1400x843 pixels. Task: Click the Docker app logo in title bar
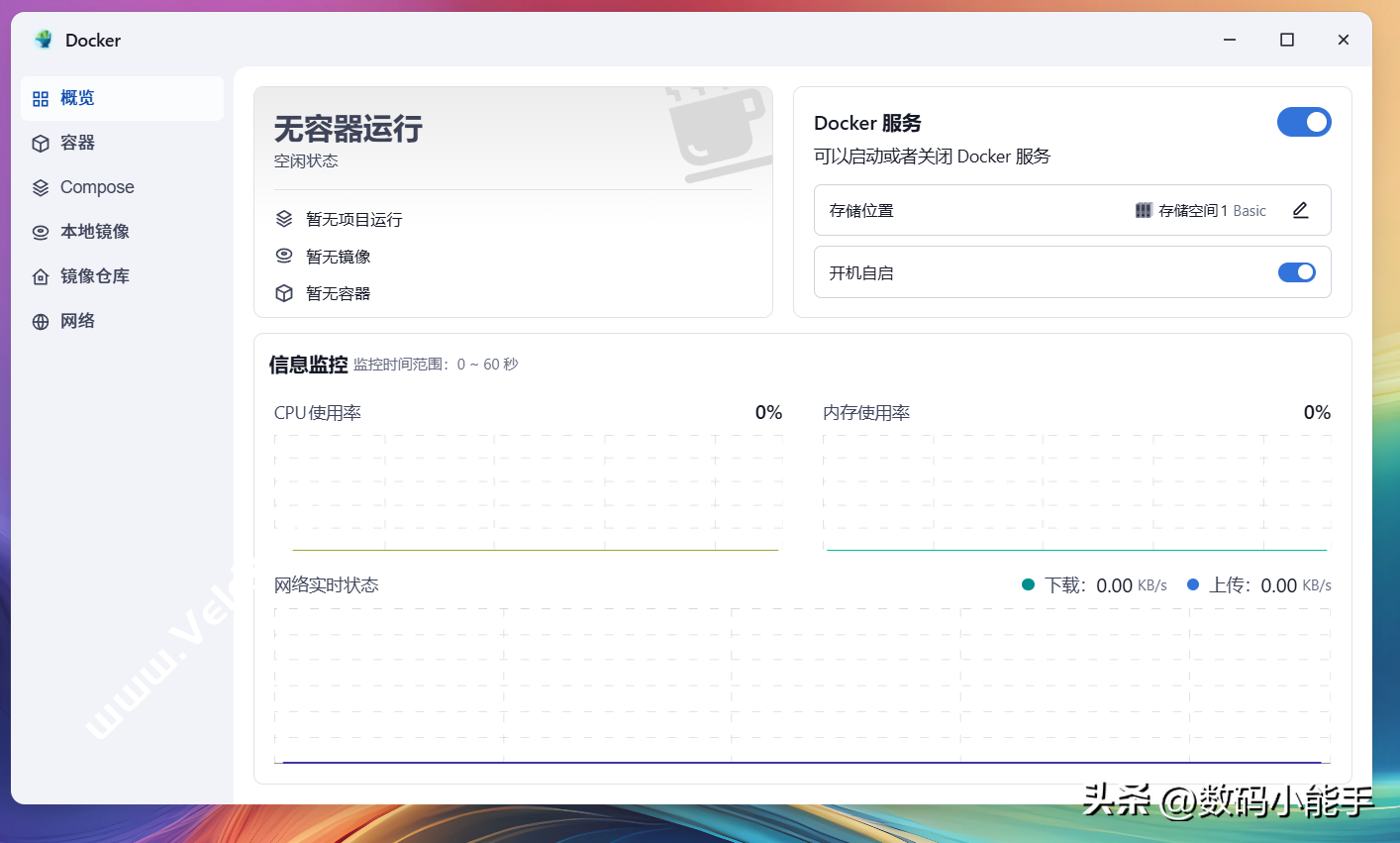[44, 40]
